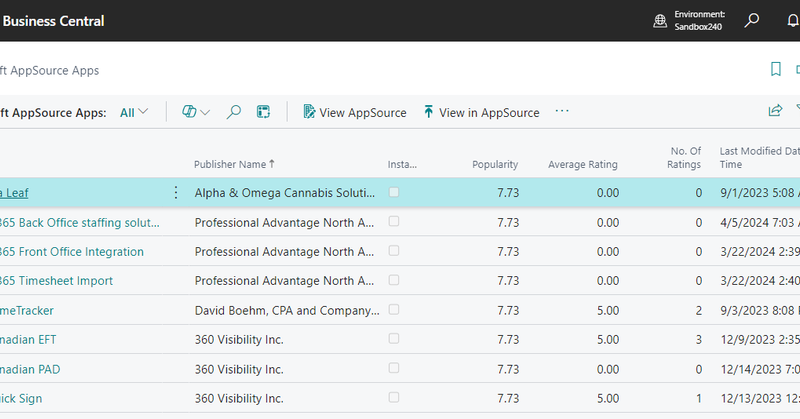Image resolution: width=800 pixels, height=419 pixels.
Task: Click View AppSource action
Action: [x=355, y=112]
